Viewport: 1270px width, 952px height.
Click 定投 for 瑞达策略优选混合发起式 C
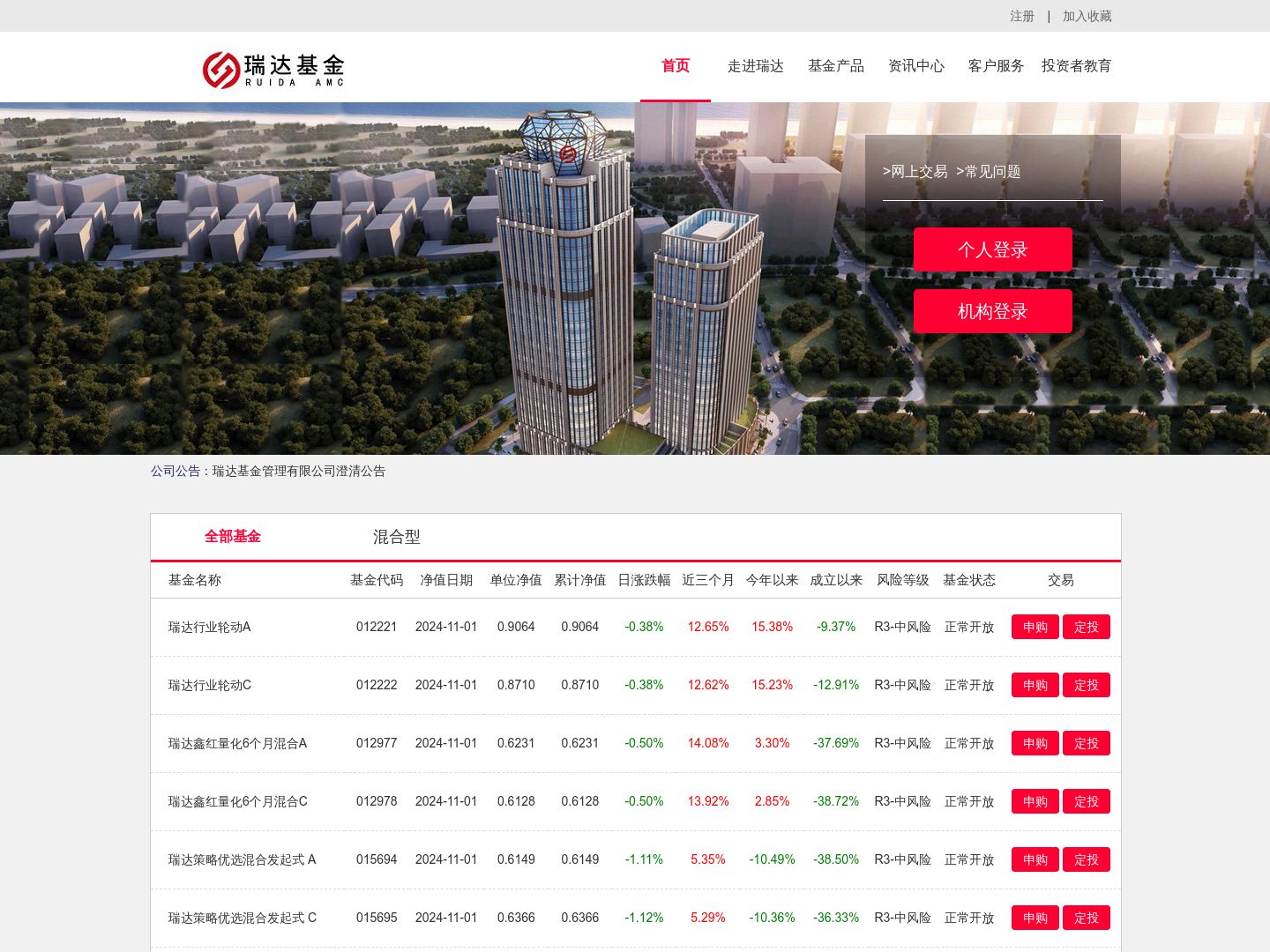[1087, 918]
